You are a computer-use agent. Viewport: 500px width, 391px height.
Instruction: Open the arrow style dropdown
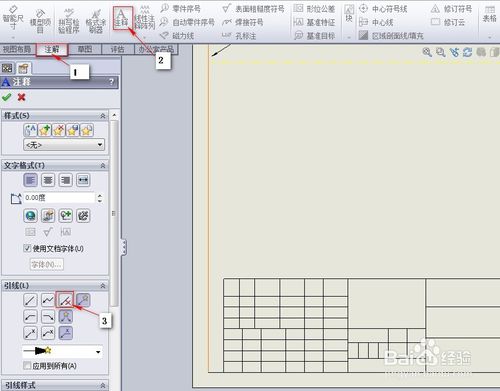coord(63,351)
